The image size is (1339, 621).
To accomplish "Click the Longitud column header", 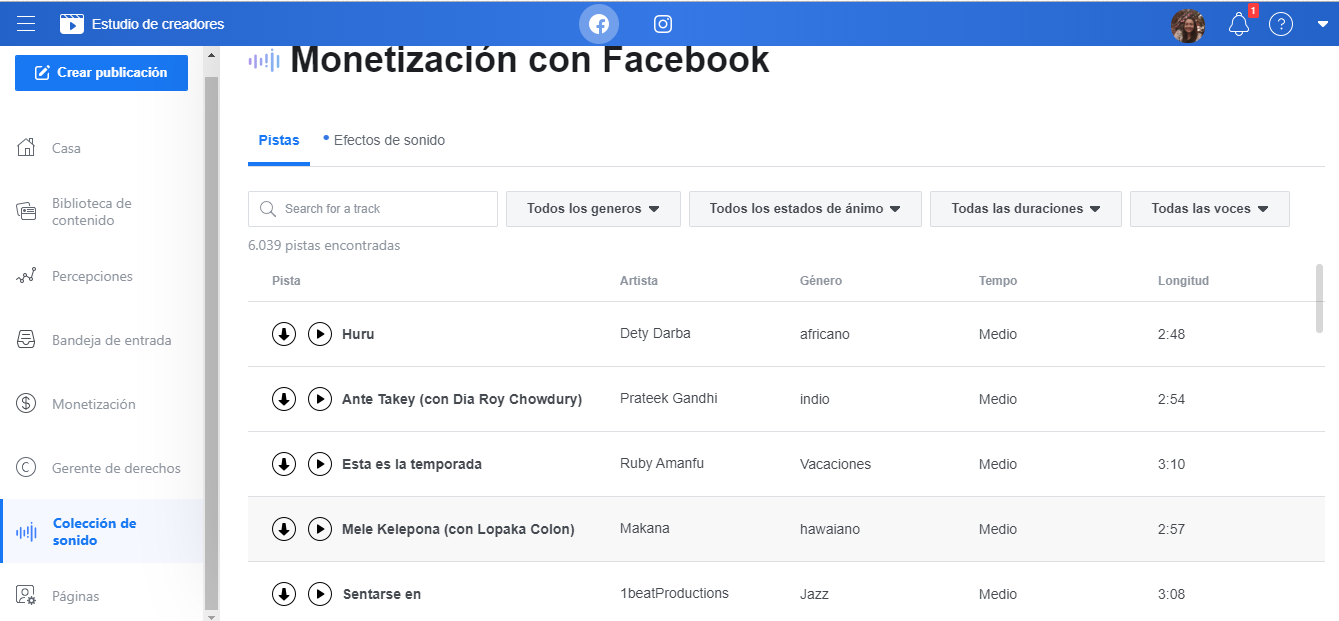I will (1183, 281).
